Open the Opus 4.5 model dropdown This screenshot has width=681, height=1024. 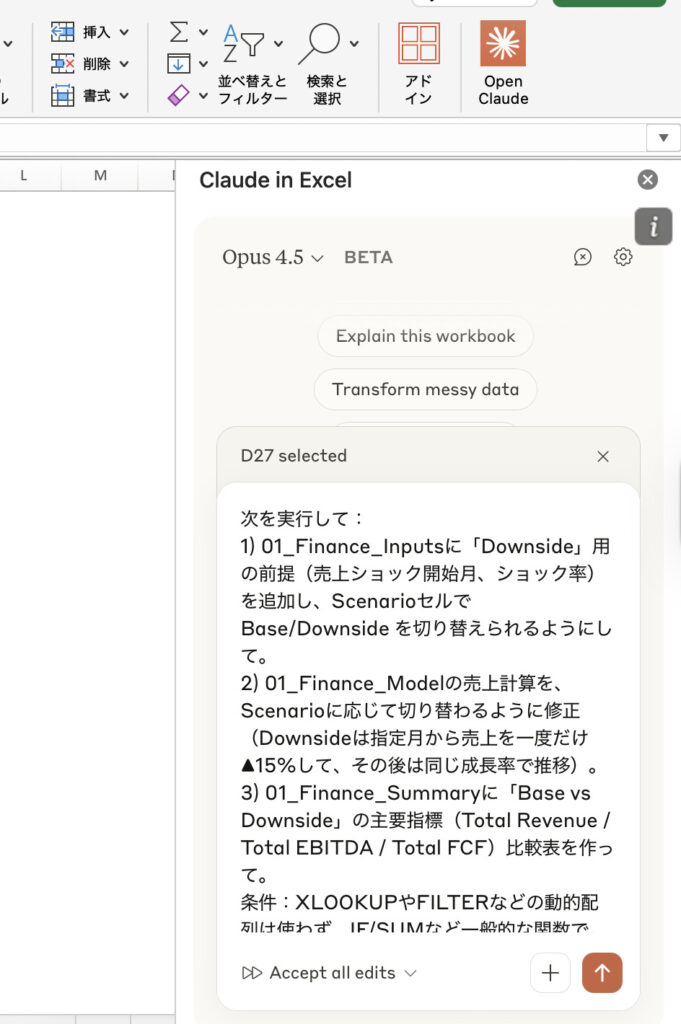tap(273, 257)
